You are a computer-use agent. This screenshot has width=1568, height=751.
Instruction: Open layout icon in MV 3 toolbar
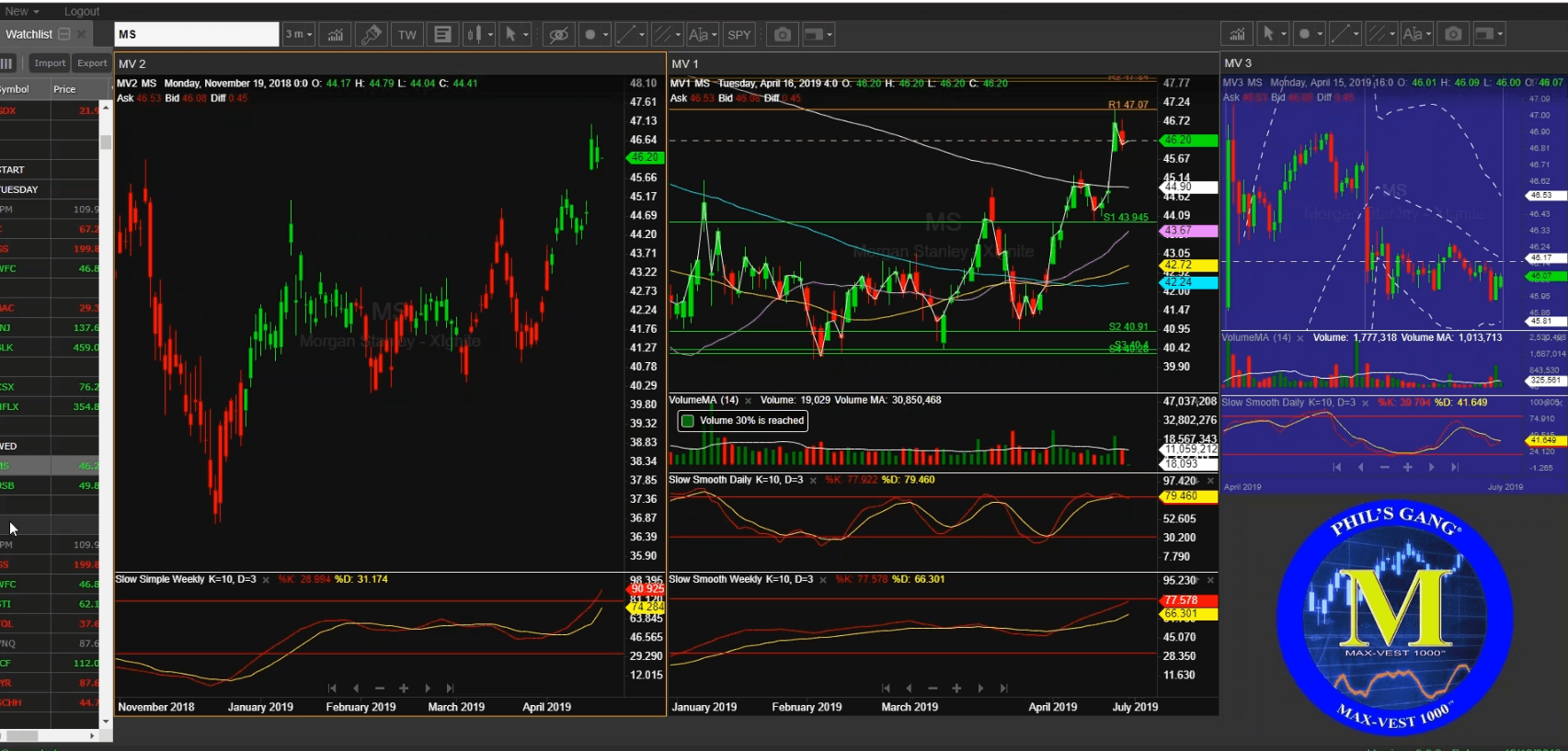pyautogui.click(x=1484, y=35)
